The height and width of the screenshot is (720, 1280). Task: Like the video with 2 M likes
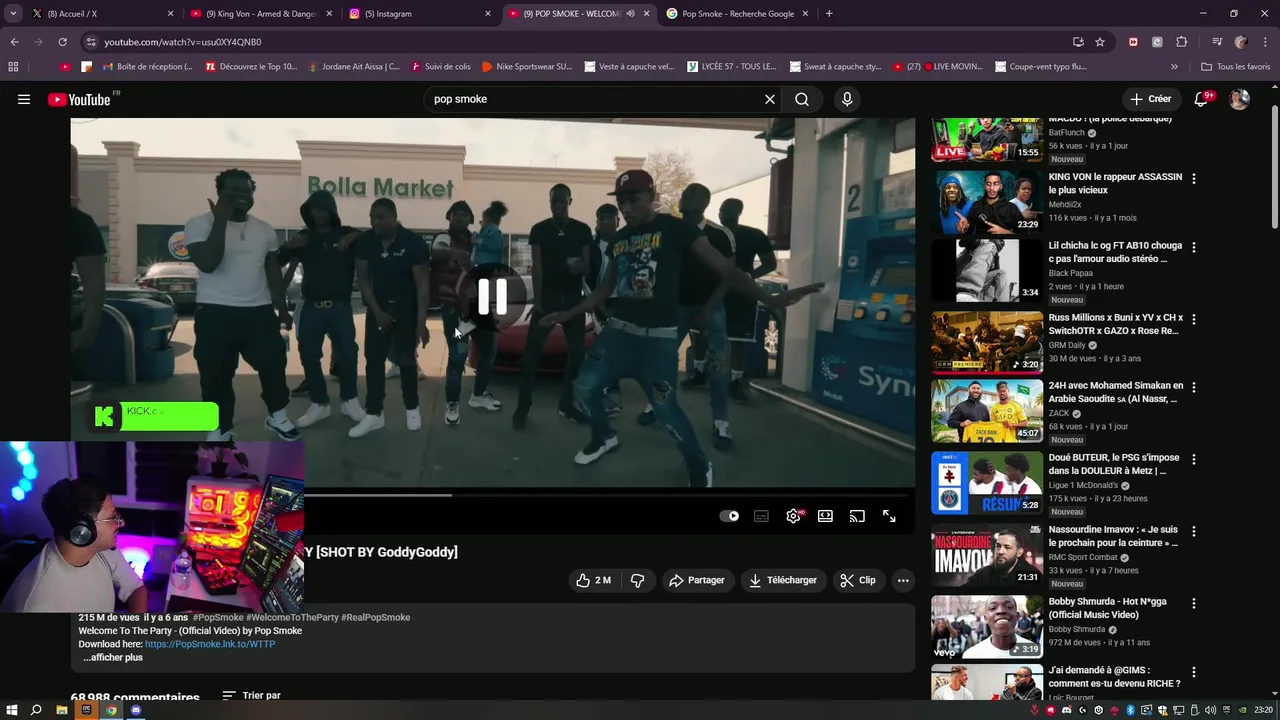(593, 580)
